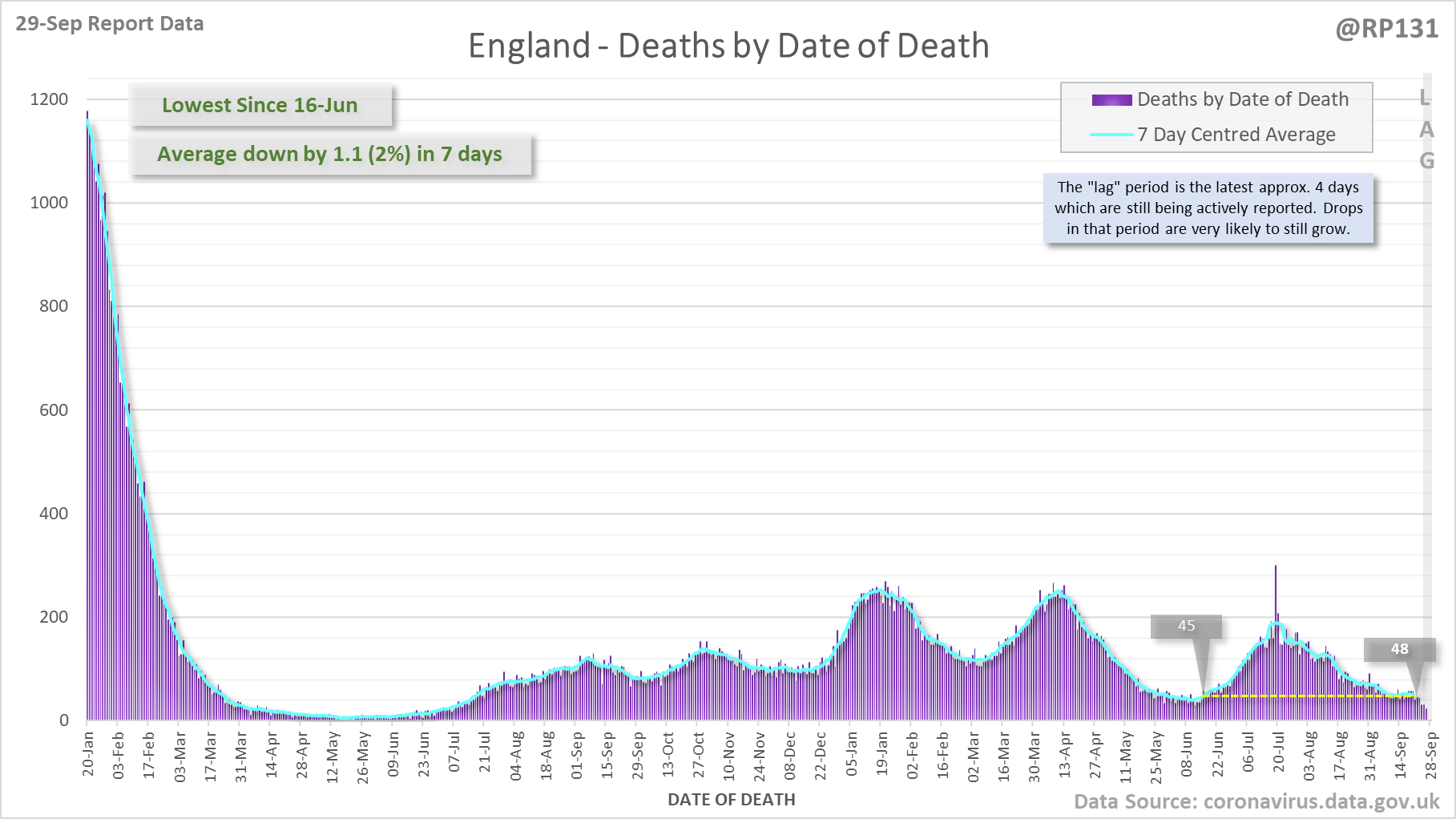Click the 20-Jan x-axis date label
Image resolution: width=1456 pixels, height=819 pixels.
click(88, 753)
